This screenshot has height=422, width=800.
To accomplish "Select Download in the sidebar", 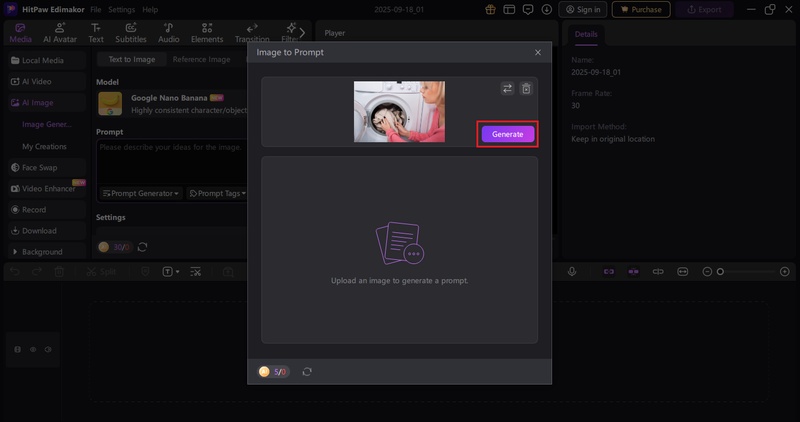I will pyautogui.click(x=47, y=231).
